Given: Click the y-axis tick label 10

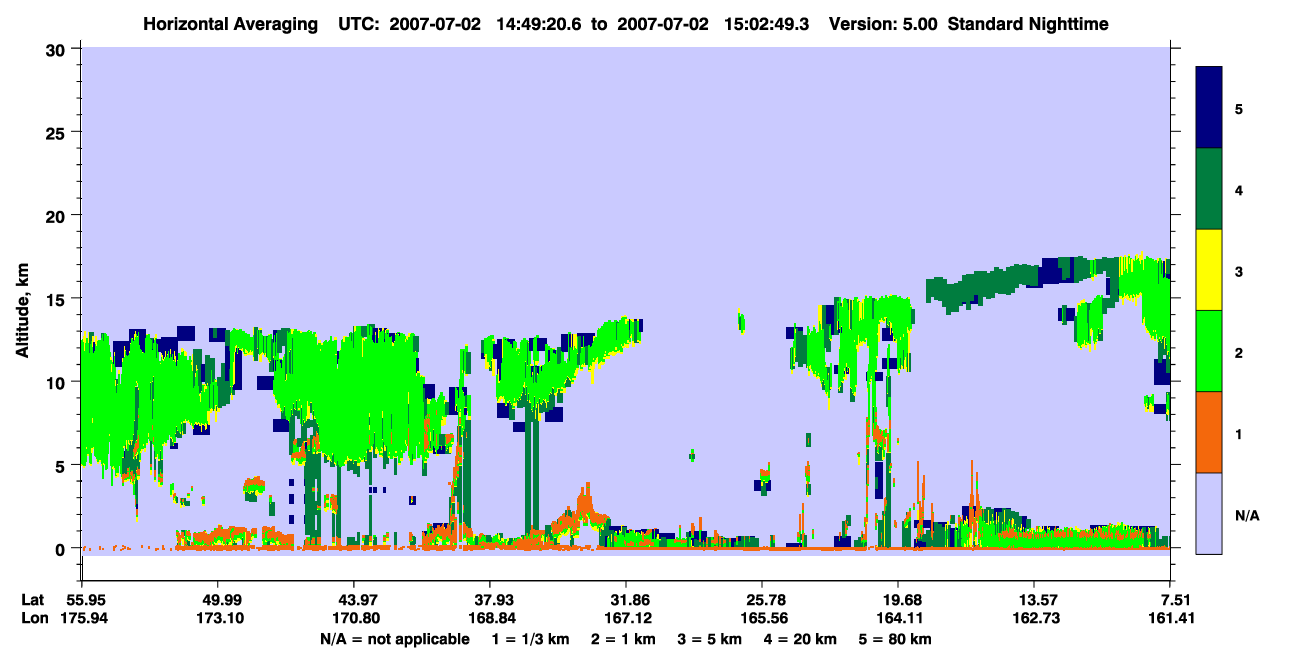Looking at the screenshot, I should click(x=58, y=382).
